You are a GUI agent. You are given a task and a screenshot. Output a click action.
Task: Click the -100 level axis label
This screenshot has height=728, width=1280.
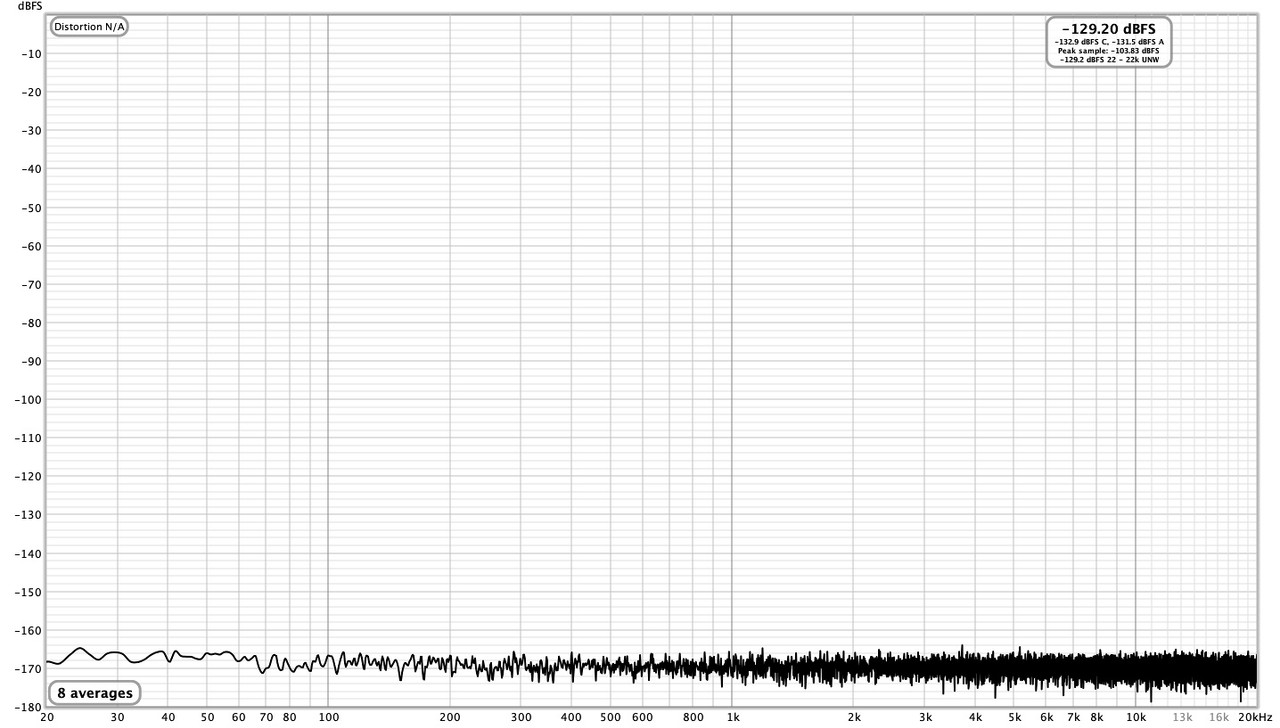click(27, 400)
